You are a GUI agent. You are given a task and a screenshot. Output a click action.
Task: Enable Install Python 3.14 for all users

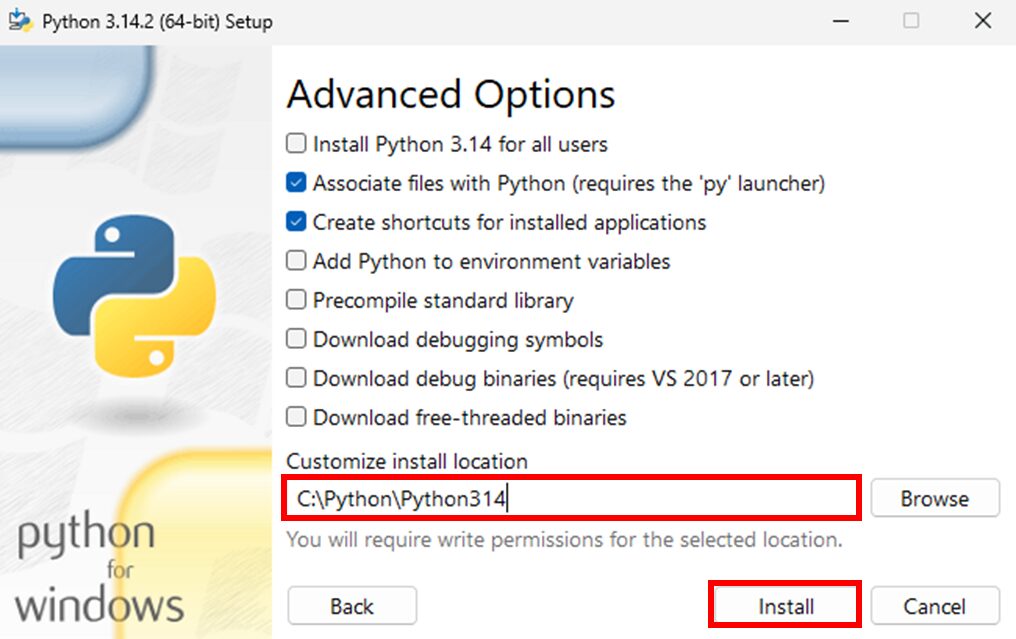pyautogui.click(x=296, y=144)
